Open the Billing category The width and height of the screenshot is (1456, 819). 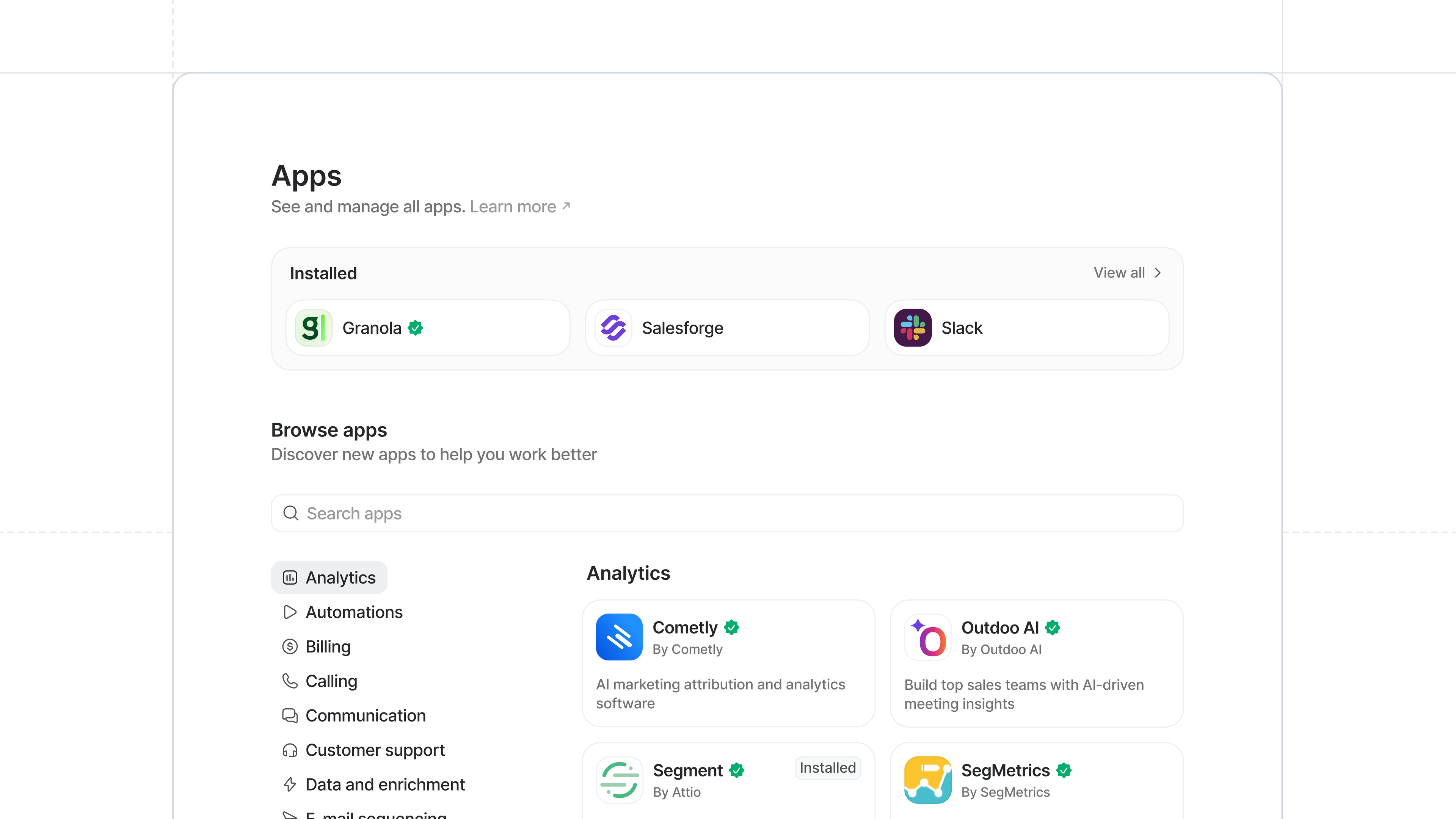[327, 646]
